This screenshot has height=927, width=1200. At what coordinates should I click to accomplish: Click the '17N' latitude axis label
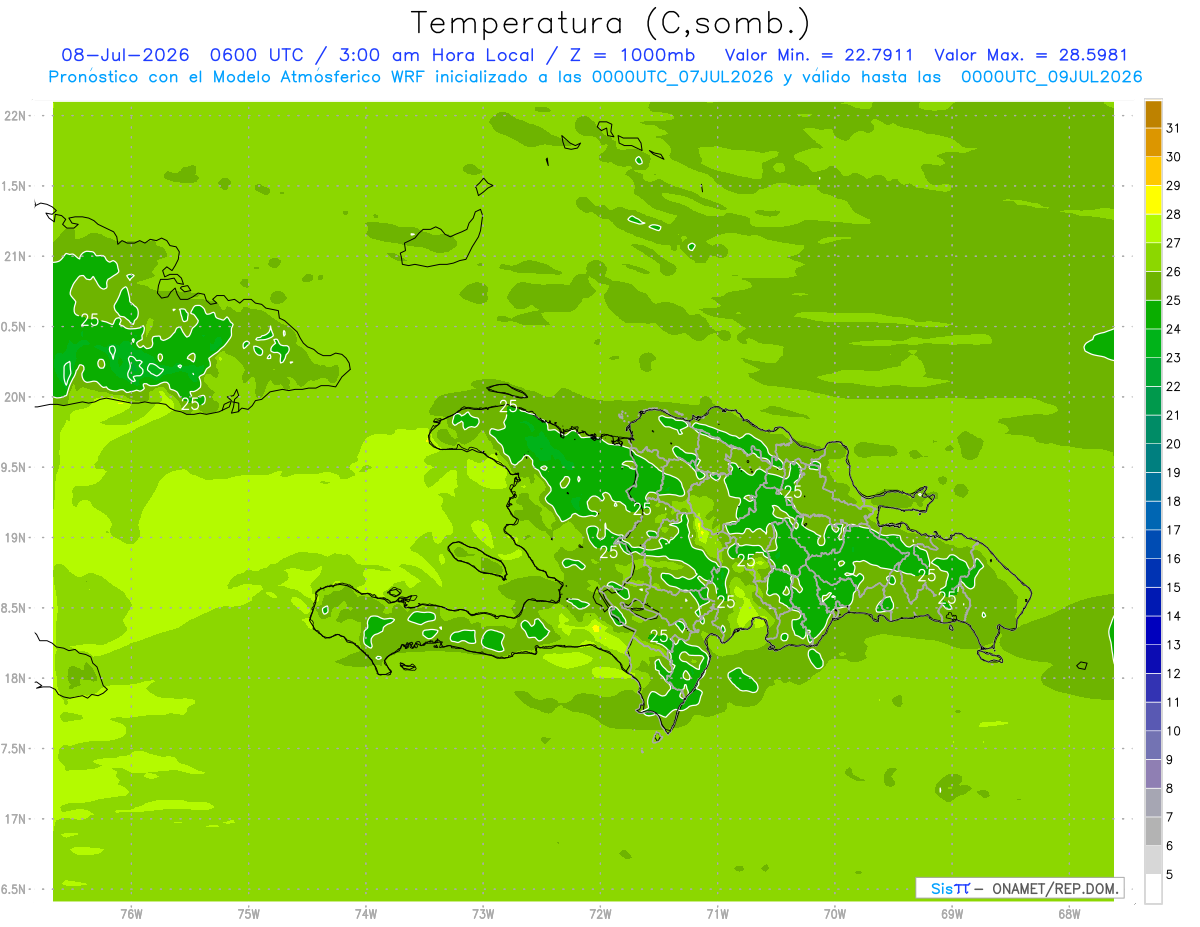pos(14,819)
